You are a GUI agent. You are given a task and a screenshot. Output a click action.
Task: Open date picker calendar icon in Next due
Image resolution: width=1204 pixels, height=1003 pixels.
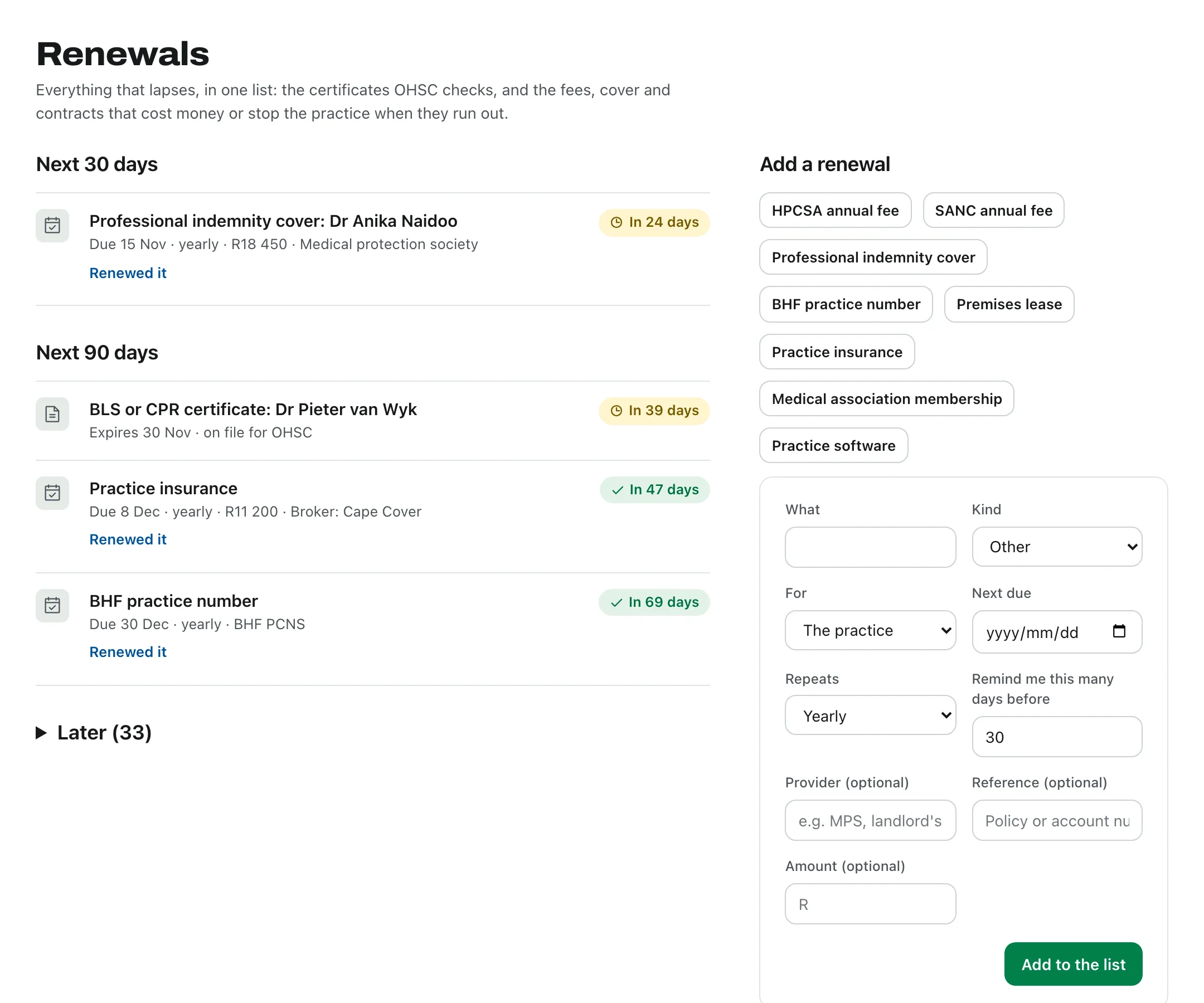[1119, 631]
